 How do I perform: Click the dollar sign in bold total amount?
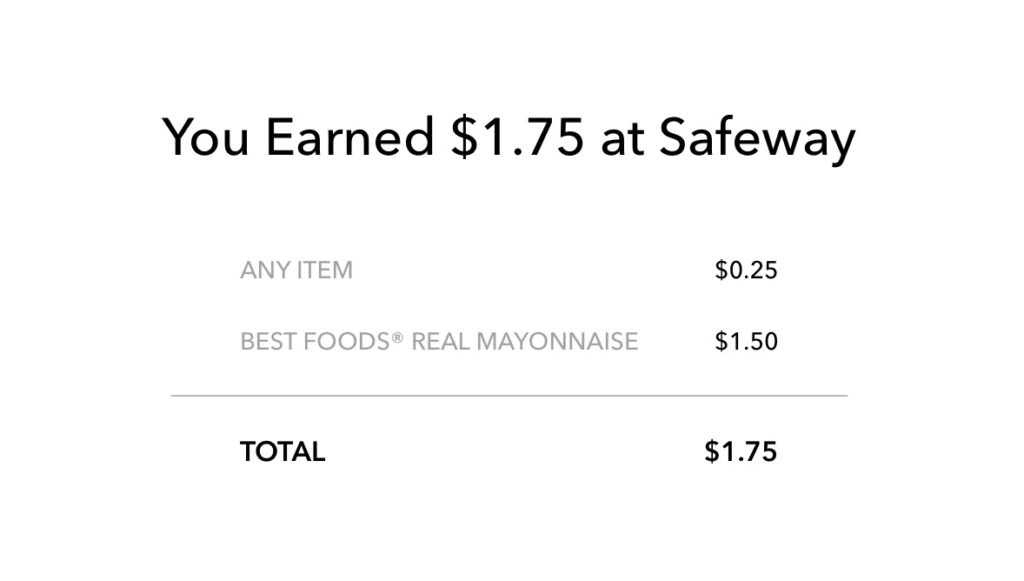(711, 452)
